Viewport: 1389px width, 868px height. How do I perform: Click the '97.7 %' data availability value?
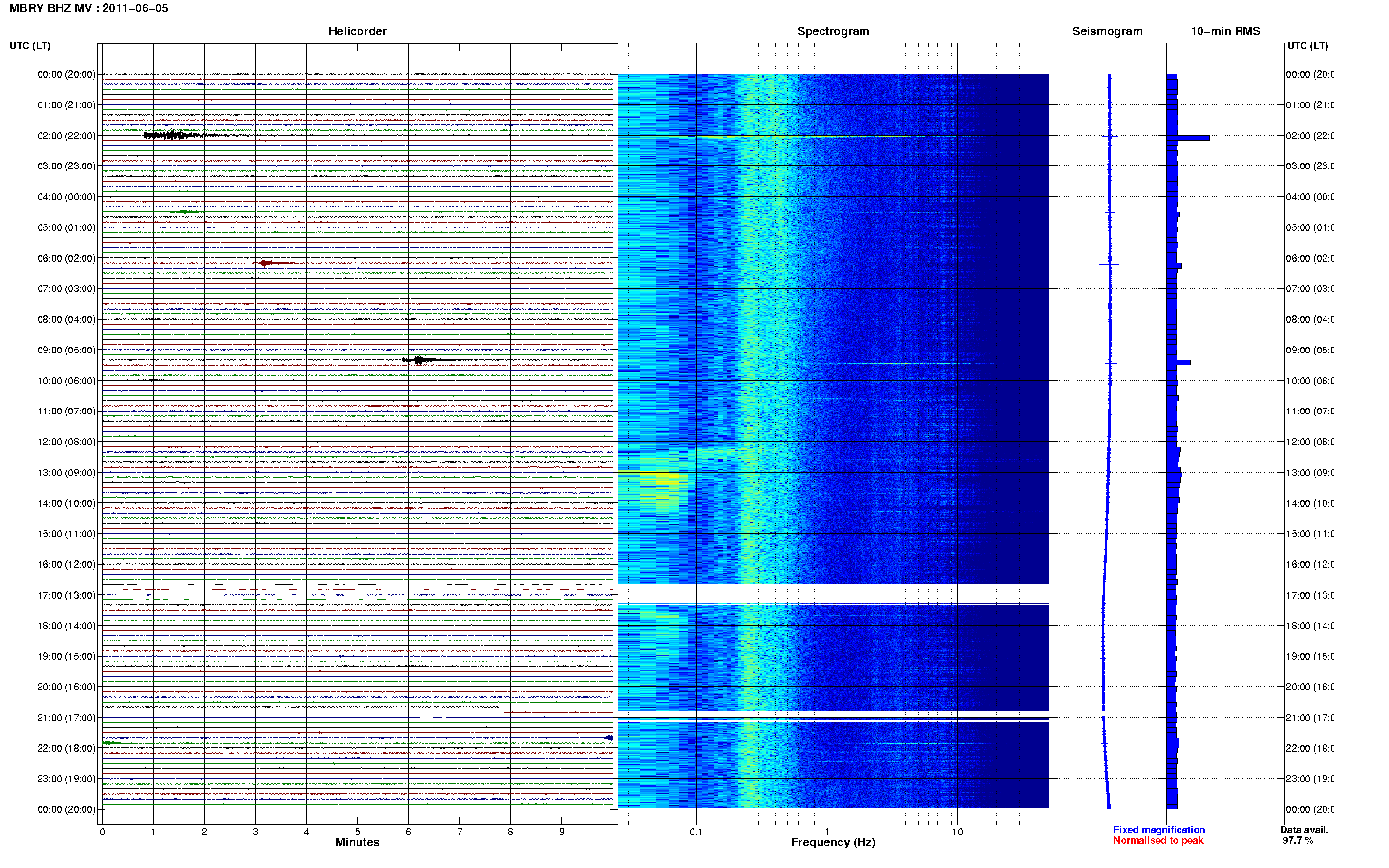coord(1298,841)
